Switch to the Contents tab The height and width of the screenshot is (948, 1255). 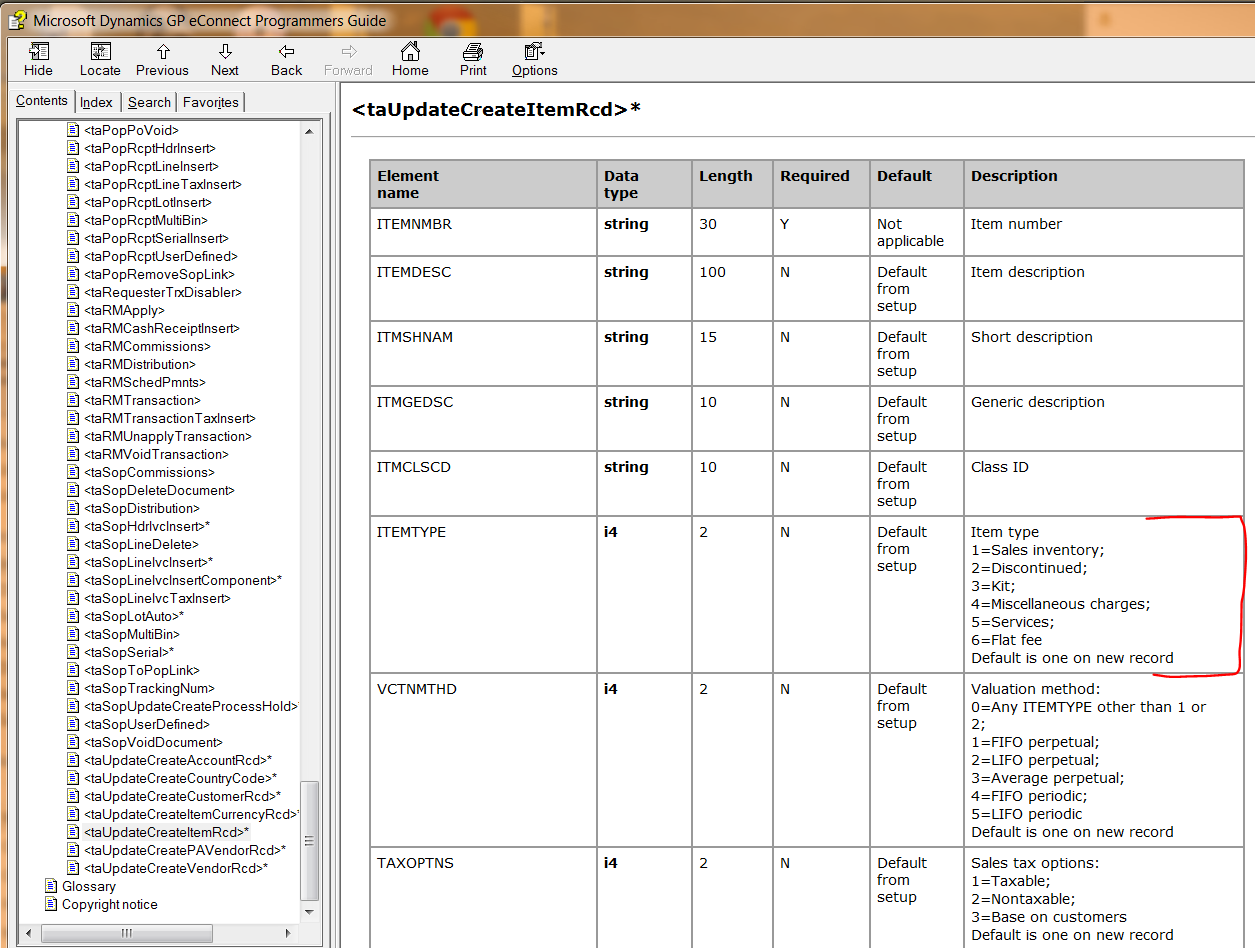coord(42,101)
